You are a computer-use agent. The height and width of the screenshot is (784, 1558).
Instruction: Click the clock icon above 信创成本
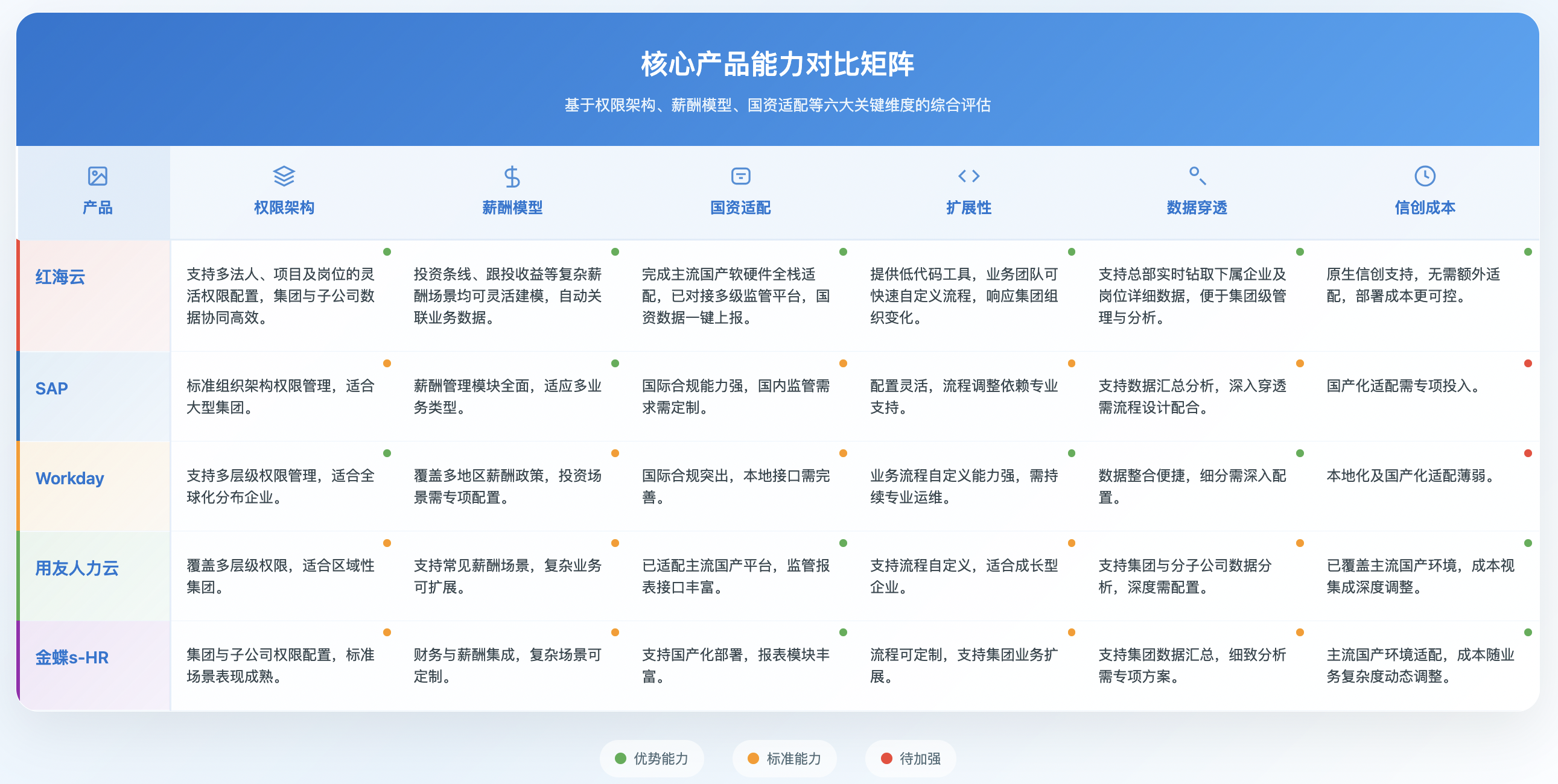pos(1424,176)
